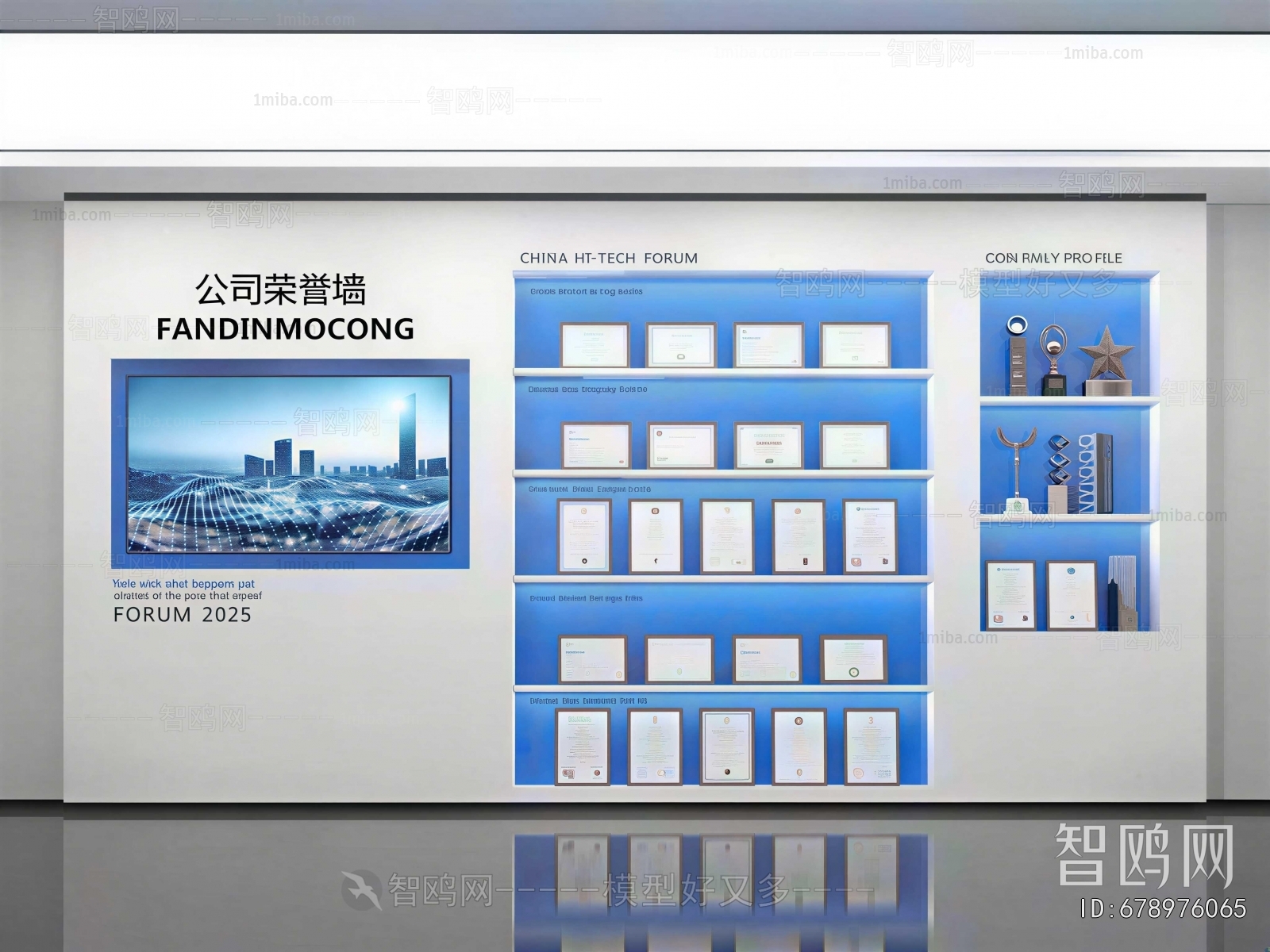Click the 公司荣誉墙 Chinese title
1270x952 pixels.
pos(280,290)
